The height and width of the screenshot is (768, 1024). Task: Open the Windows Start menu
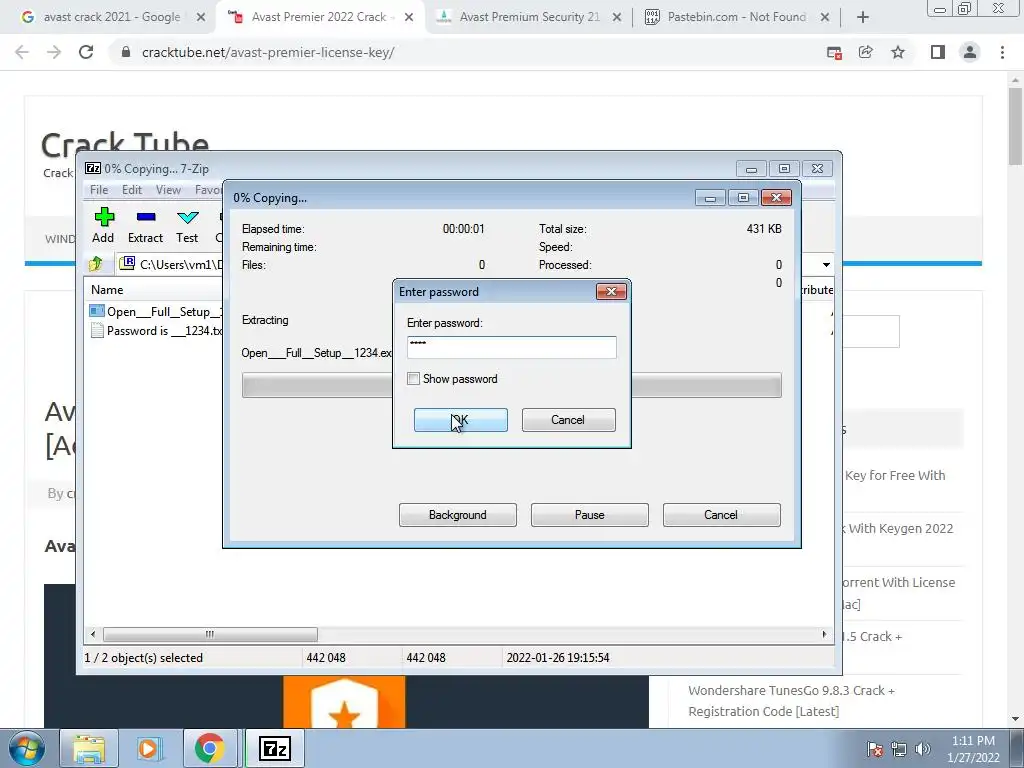25,748
